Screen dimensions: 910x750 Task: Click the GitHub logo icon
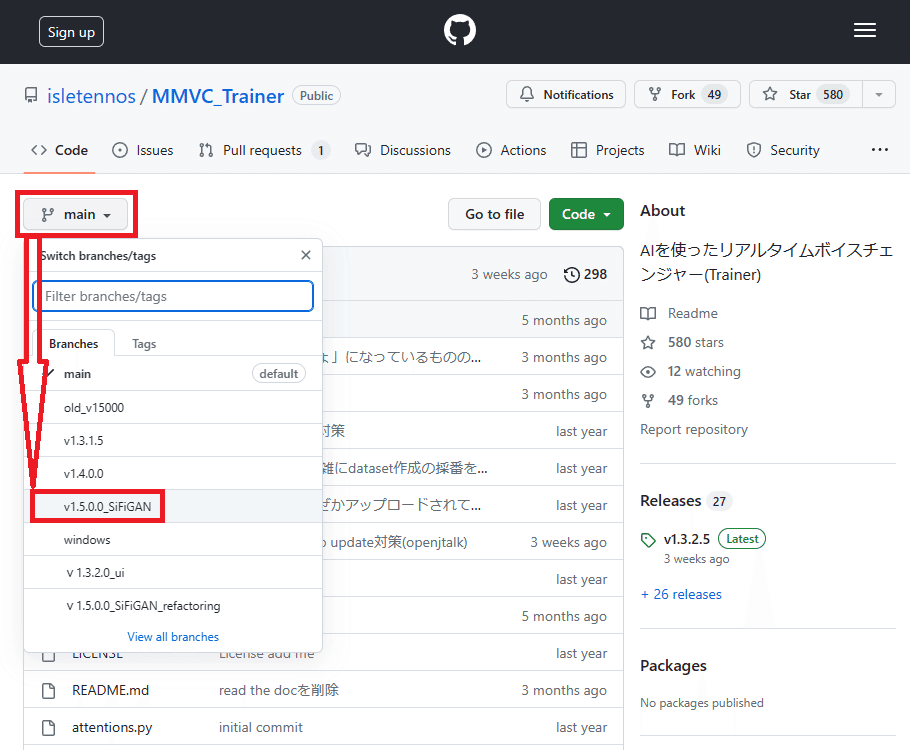click(459, 30)
